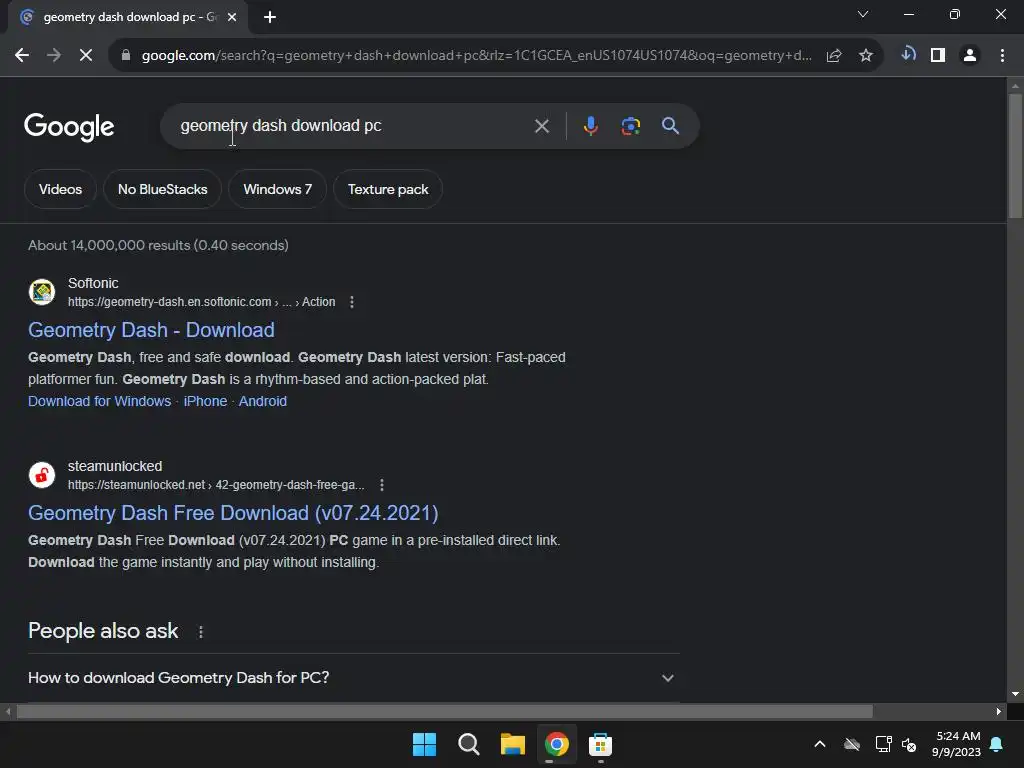The image size is (1024, 768).
Task: Open Chrome downloads icon
Action: click(x=908, y=54)
